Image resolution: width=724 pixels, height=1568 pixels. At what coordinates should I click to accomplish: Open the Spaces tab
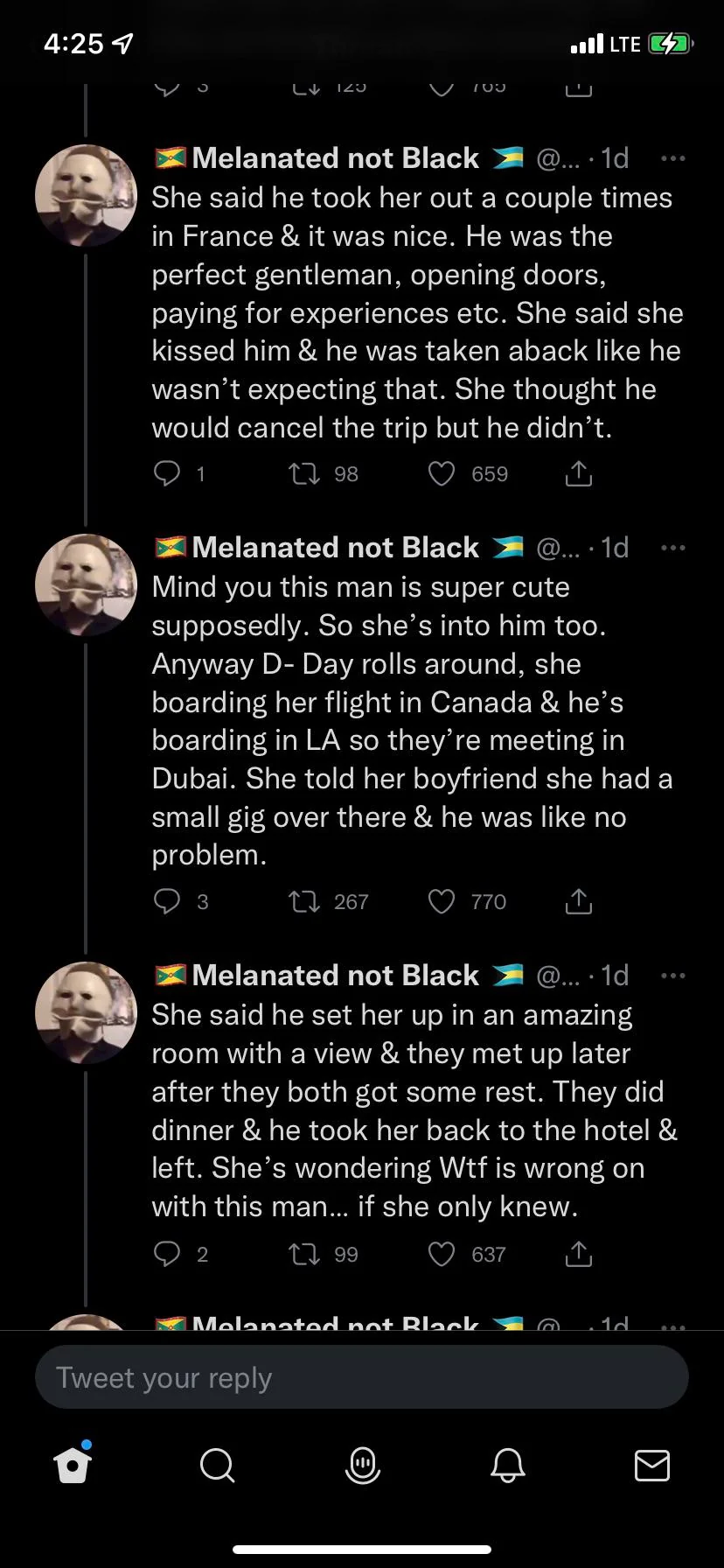[x=362, y=1465]
